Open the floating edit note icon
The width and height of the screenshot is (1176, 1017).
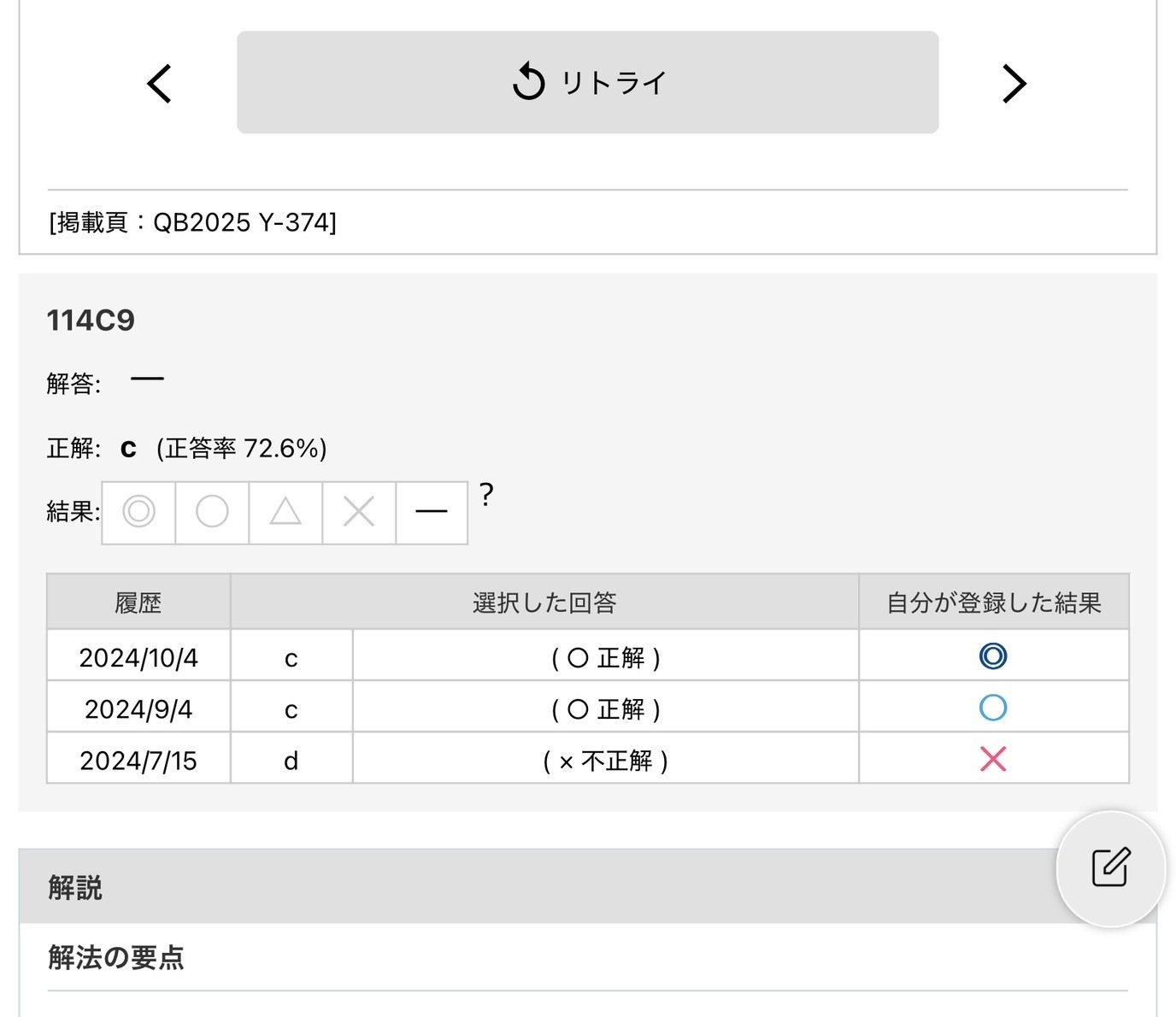click(x=1110, y=867)
